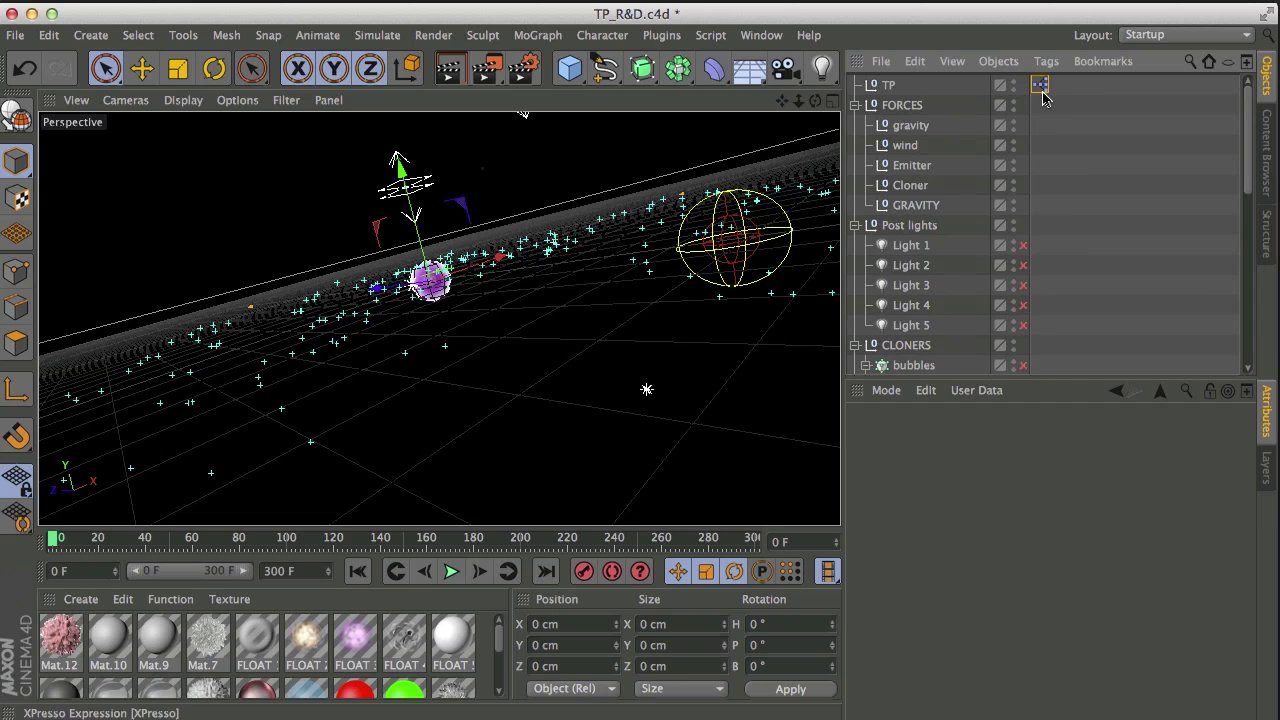The width and height of the screenshot is (1280, 720).
Task: Enable keyframe recording for Rotation
Action: pyautogui.click(x=734, y=571)
